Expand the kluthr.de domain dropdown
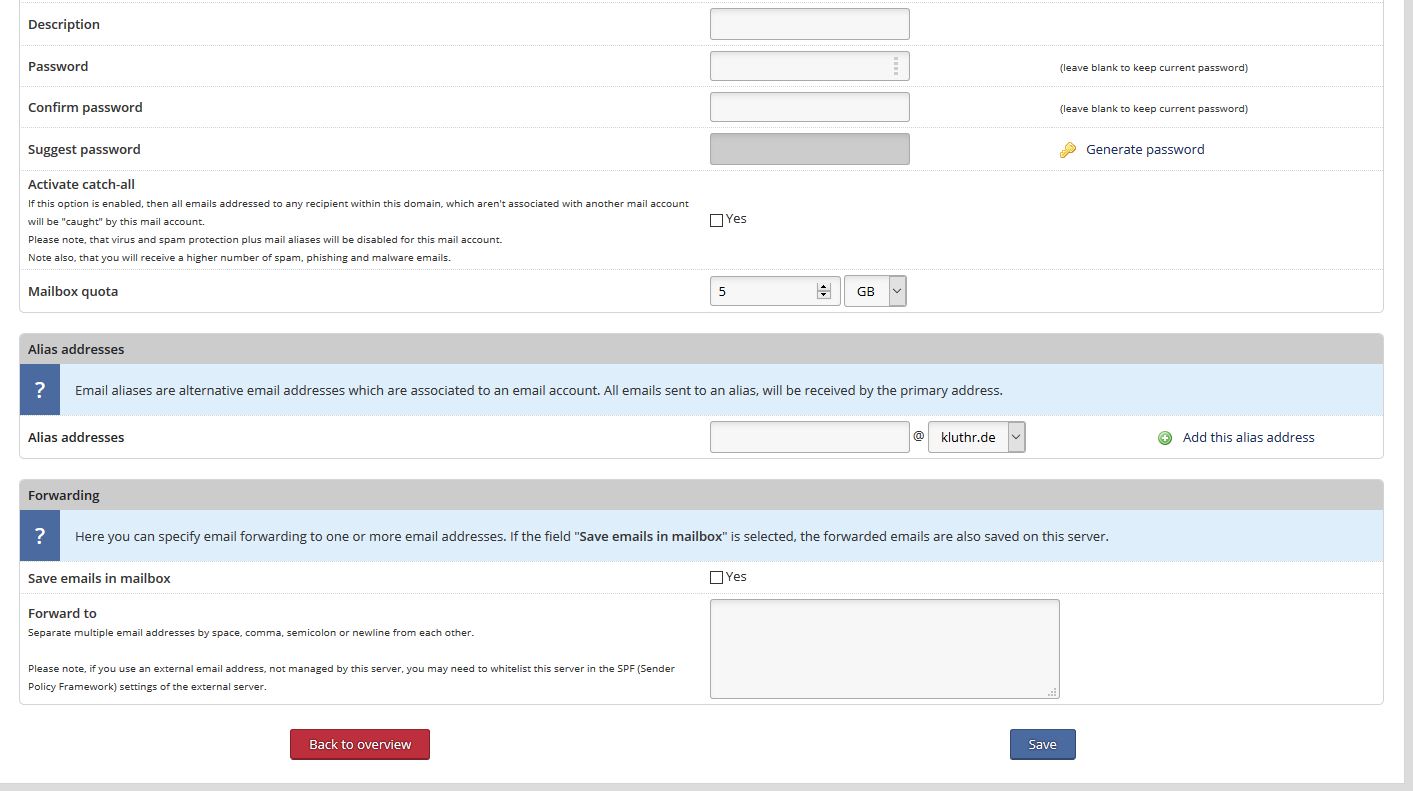The height and width of the screenshot is (791, 1413). click(x=977, y=437)
